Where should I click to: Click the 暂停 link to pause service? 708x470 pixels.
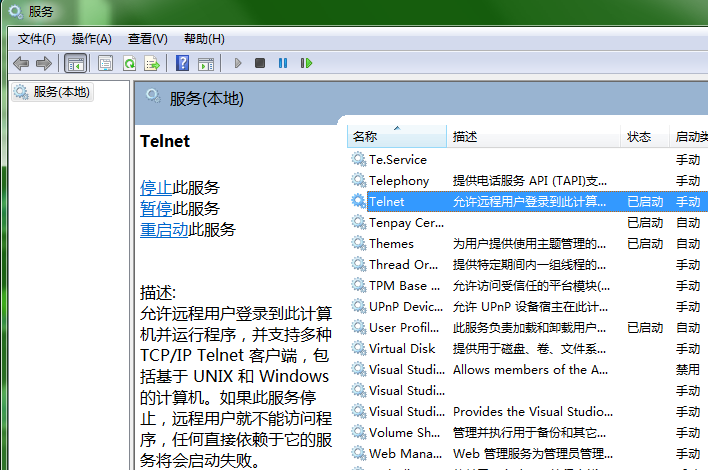(156, 209)
